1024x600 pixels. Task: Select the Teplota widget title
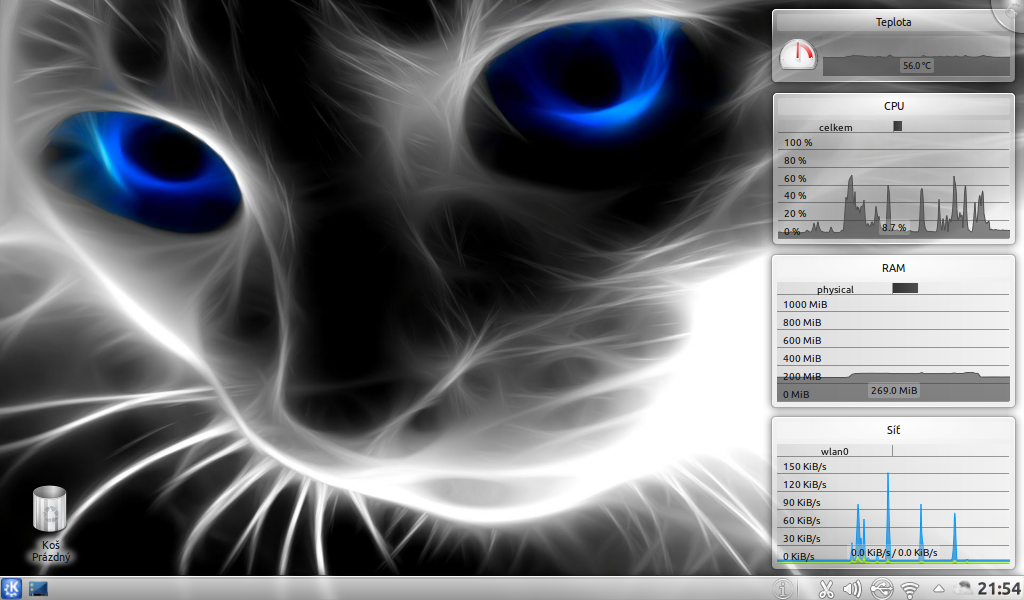pyautogui.click(x=893, y=22)
